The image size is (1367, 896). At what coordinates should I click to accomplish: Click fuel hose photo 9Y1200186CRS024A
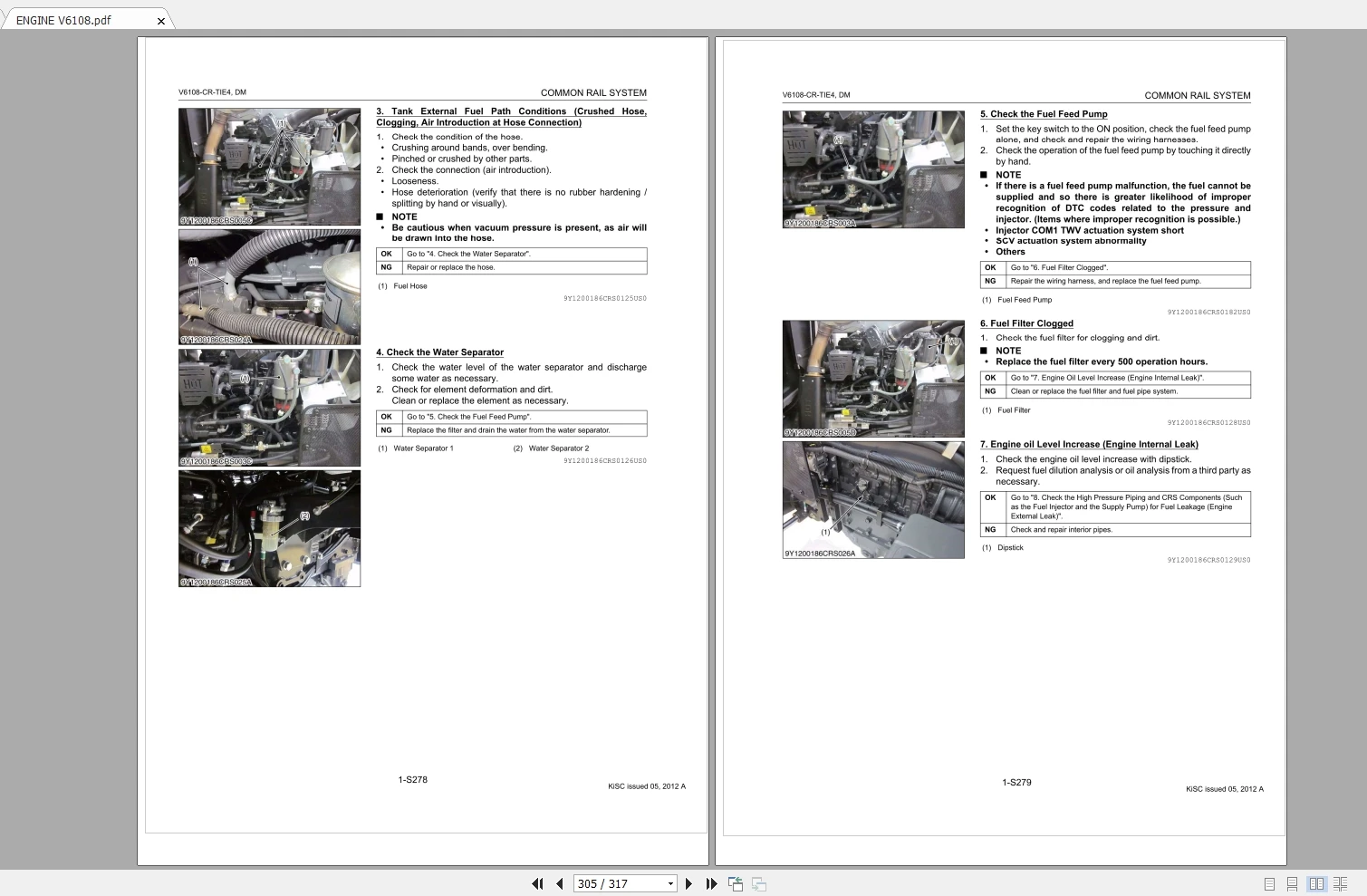[x=269, y=287]
